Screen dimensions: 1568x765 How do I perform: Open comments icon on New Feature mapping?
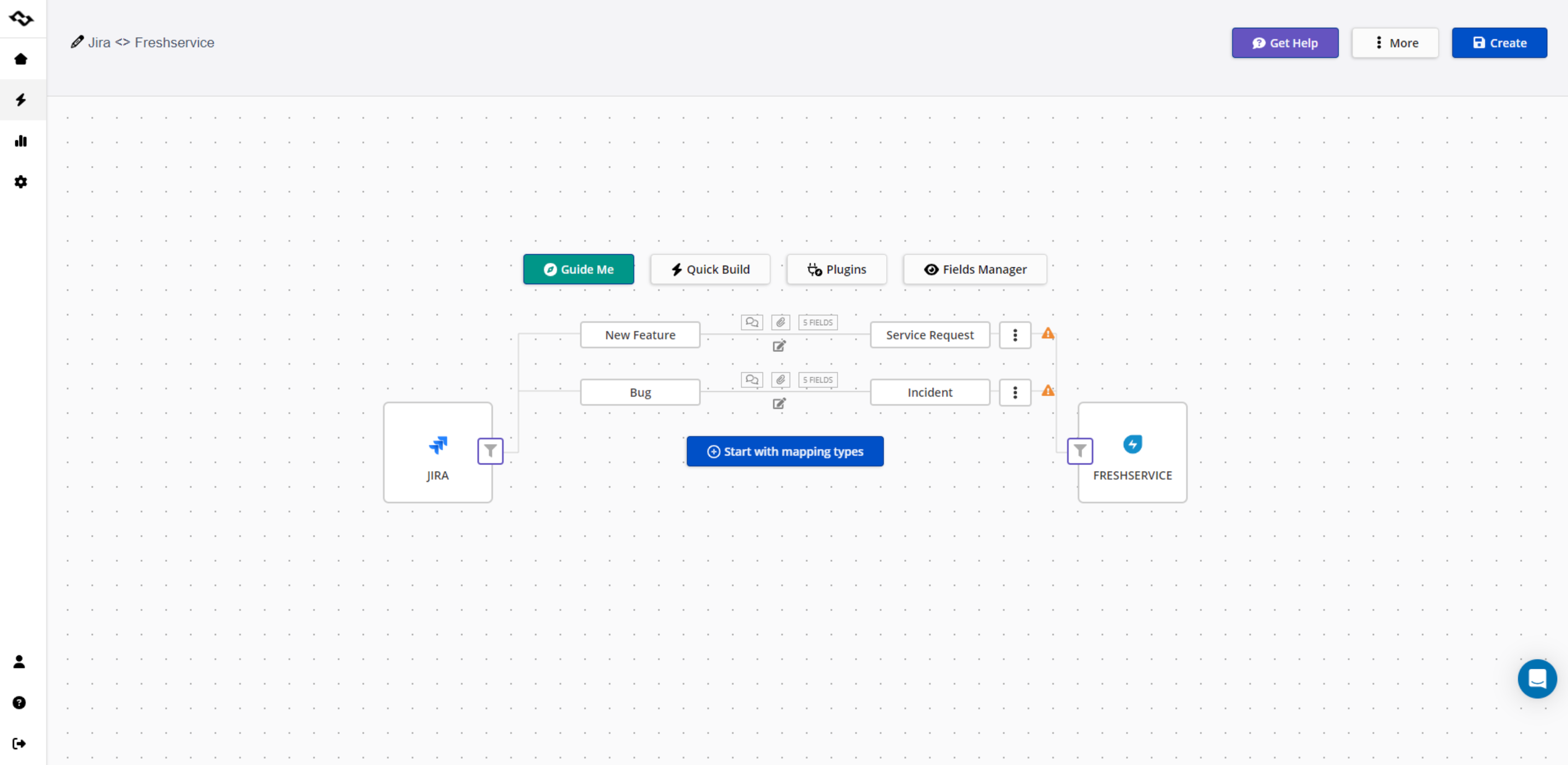tap(752, 322)
